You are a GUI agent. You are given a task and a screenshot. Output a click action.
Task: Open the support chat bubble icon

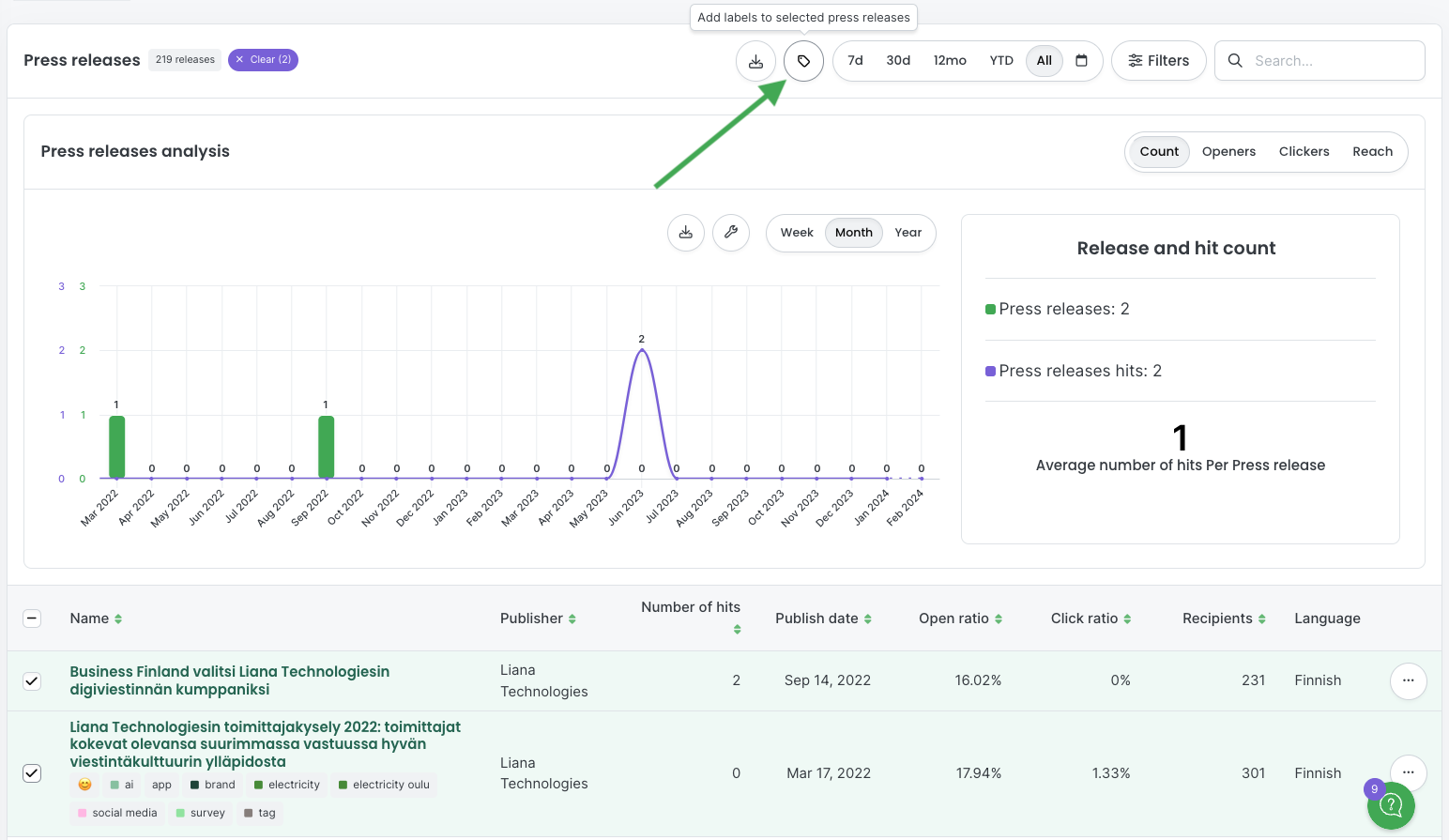pos(1391,805)
